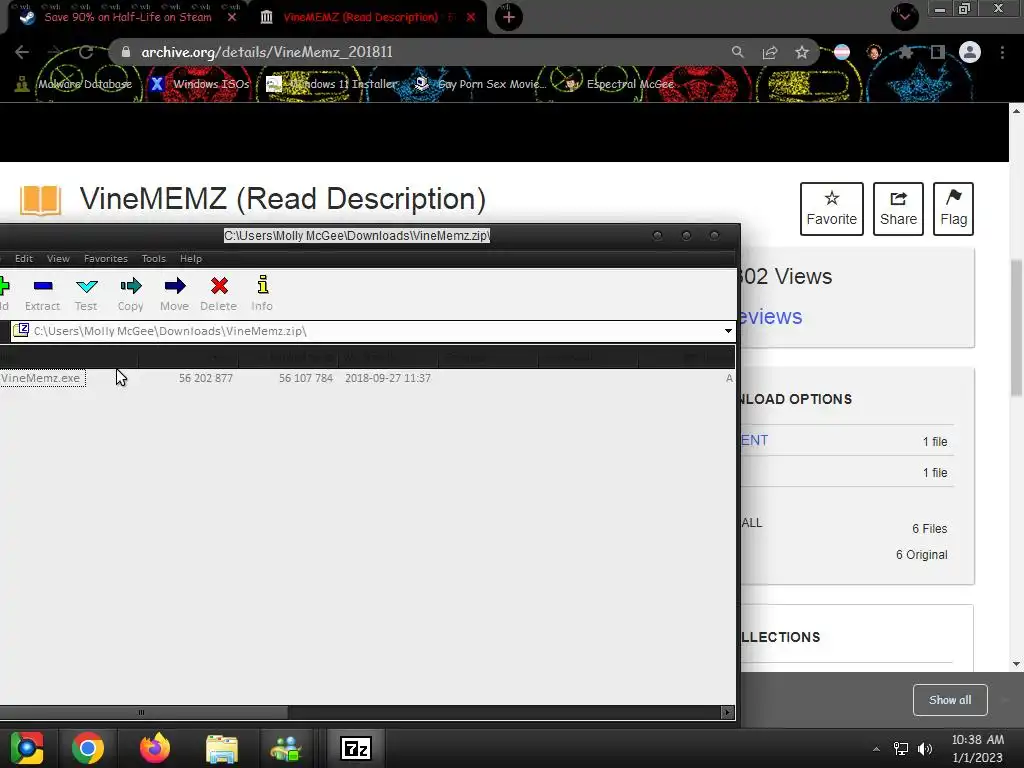The width and height of the screenshot is (1024, 768).
Task: Open a new browser tab
Action: [509, 17]
